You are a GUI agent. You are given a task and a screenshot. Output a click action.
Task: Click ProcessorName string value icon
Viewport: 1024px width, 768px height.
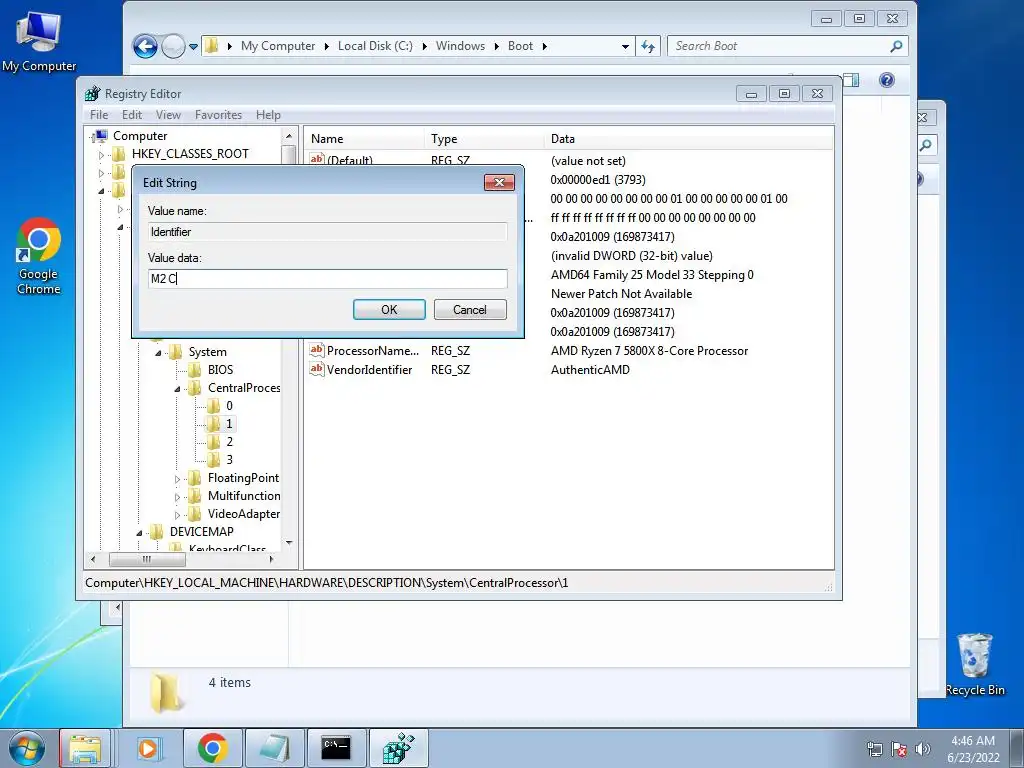point(317,350)
